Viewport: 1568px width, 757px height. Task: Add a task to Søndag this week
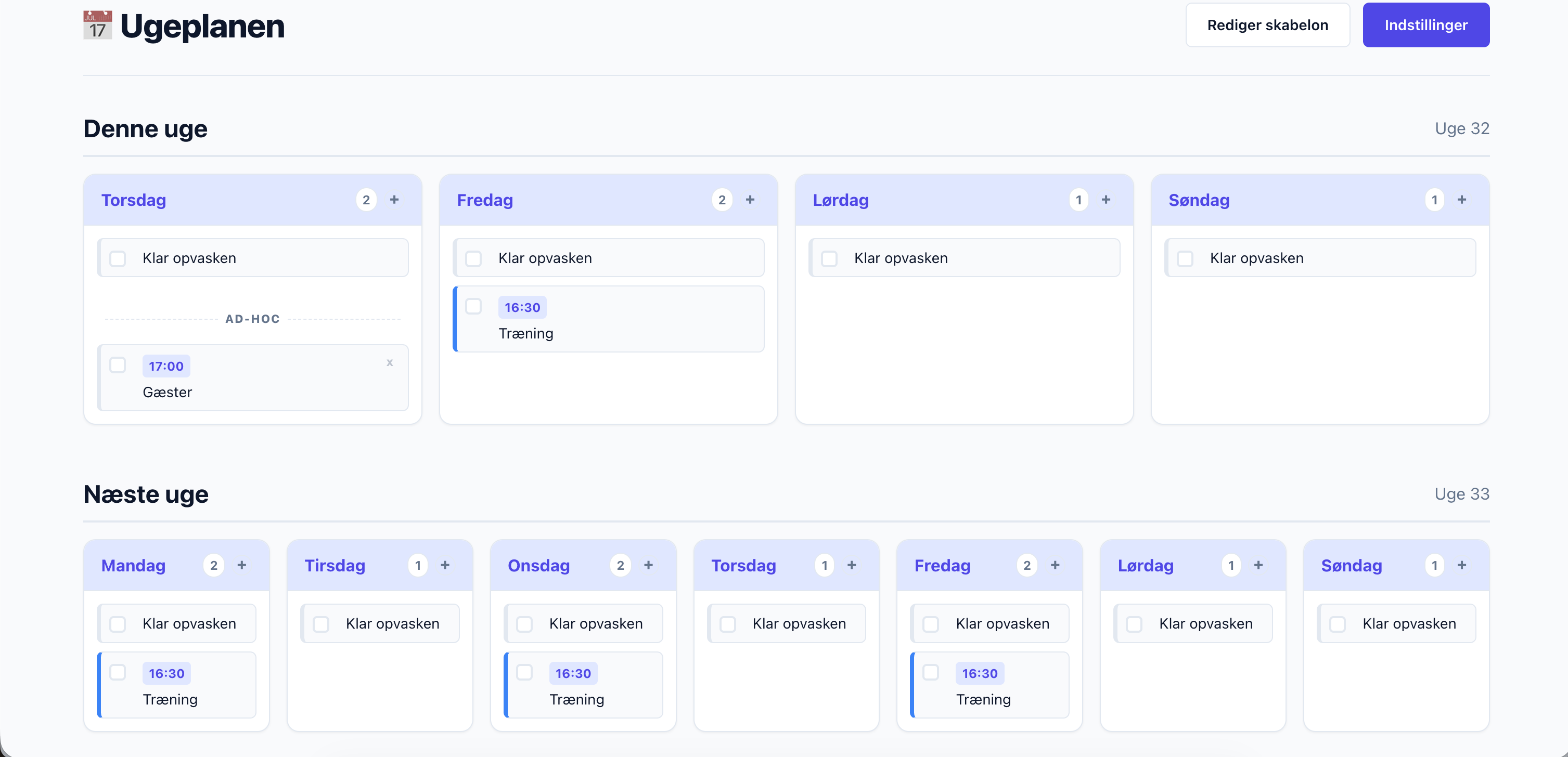click(x=1461, y=200)
